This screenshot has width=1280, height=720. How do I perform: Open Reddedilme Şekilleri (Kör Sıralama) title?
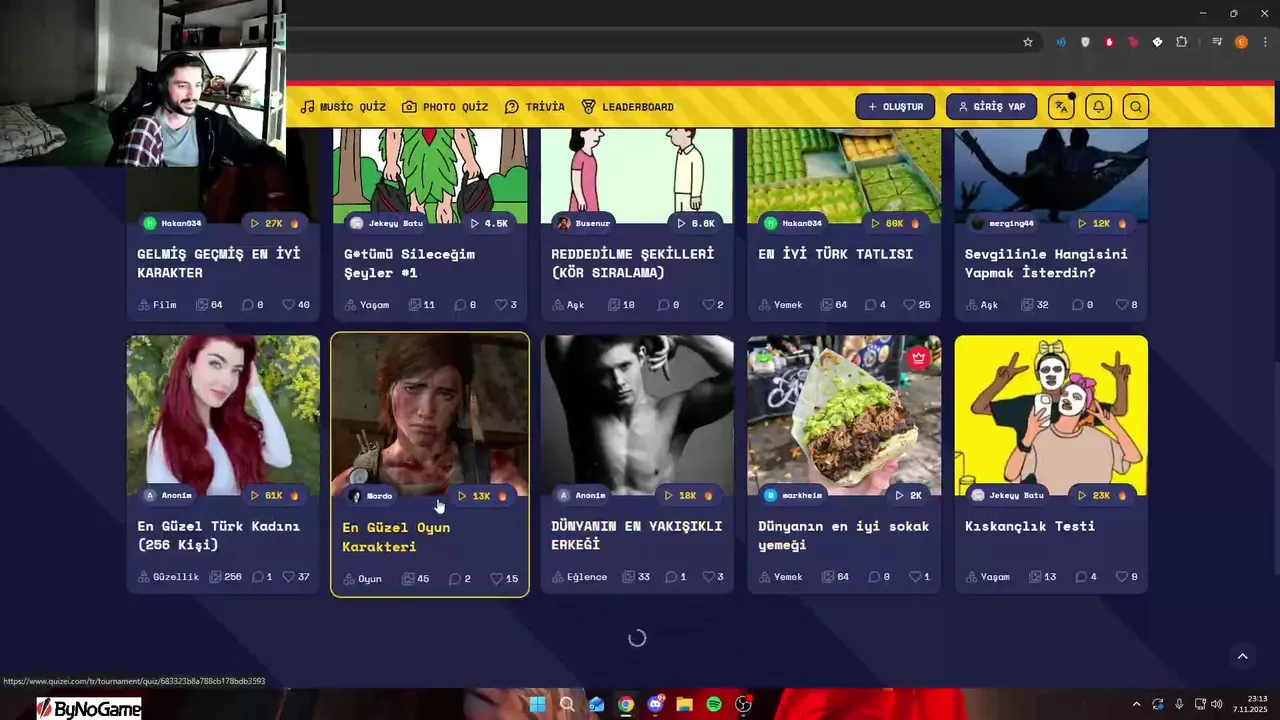(632, 263)
